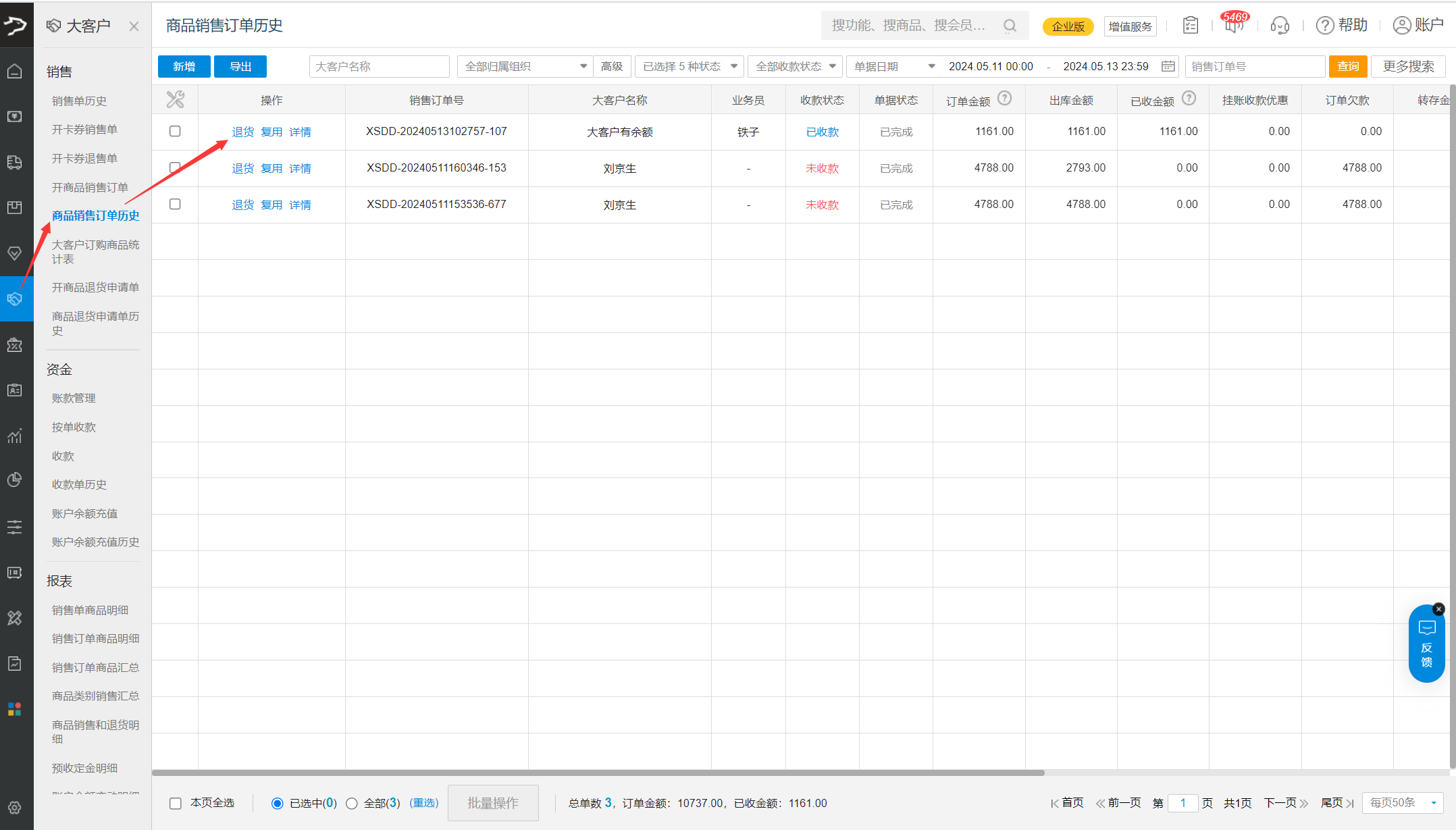Open 销售单历史 in the side menu

79,101
